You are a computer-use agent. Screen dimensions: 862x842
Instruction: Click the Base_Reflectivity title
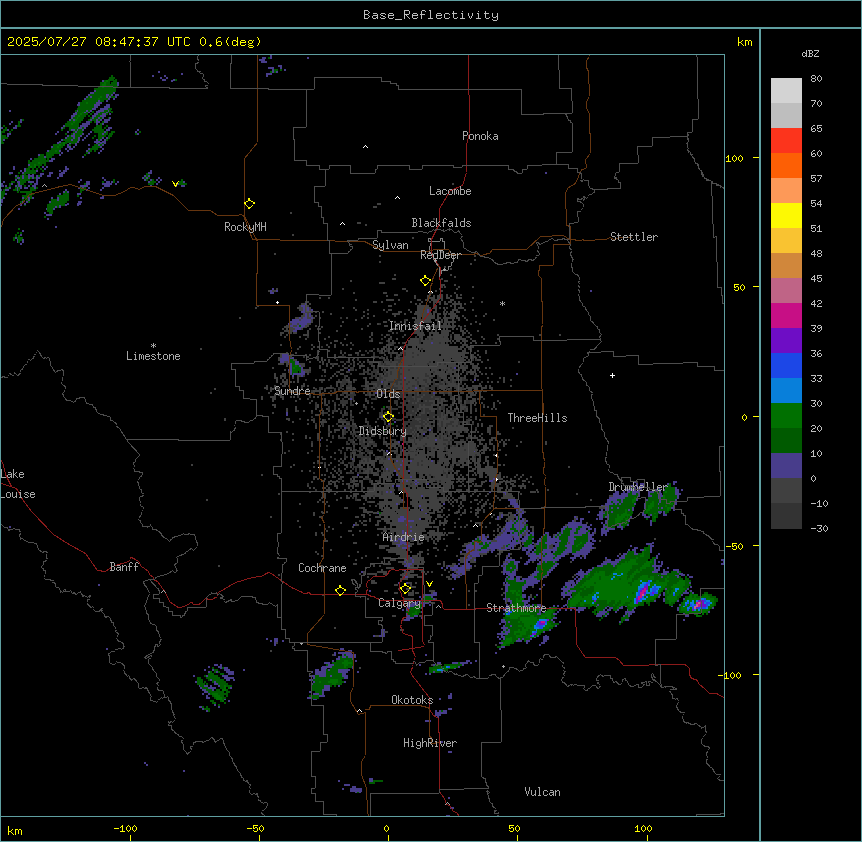pyautogui.click(x=431, y=15)
